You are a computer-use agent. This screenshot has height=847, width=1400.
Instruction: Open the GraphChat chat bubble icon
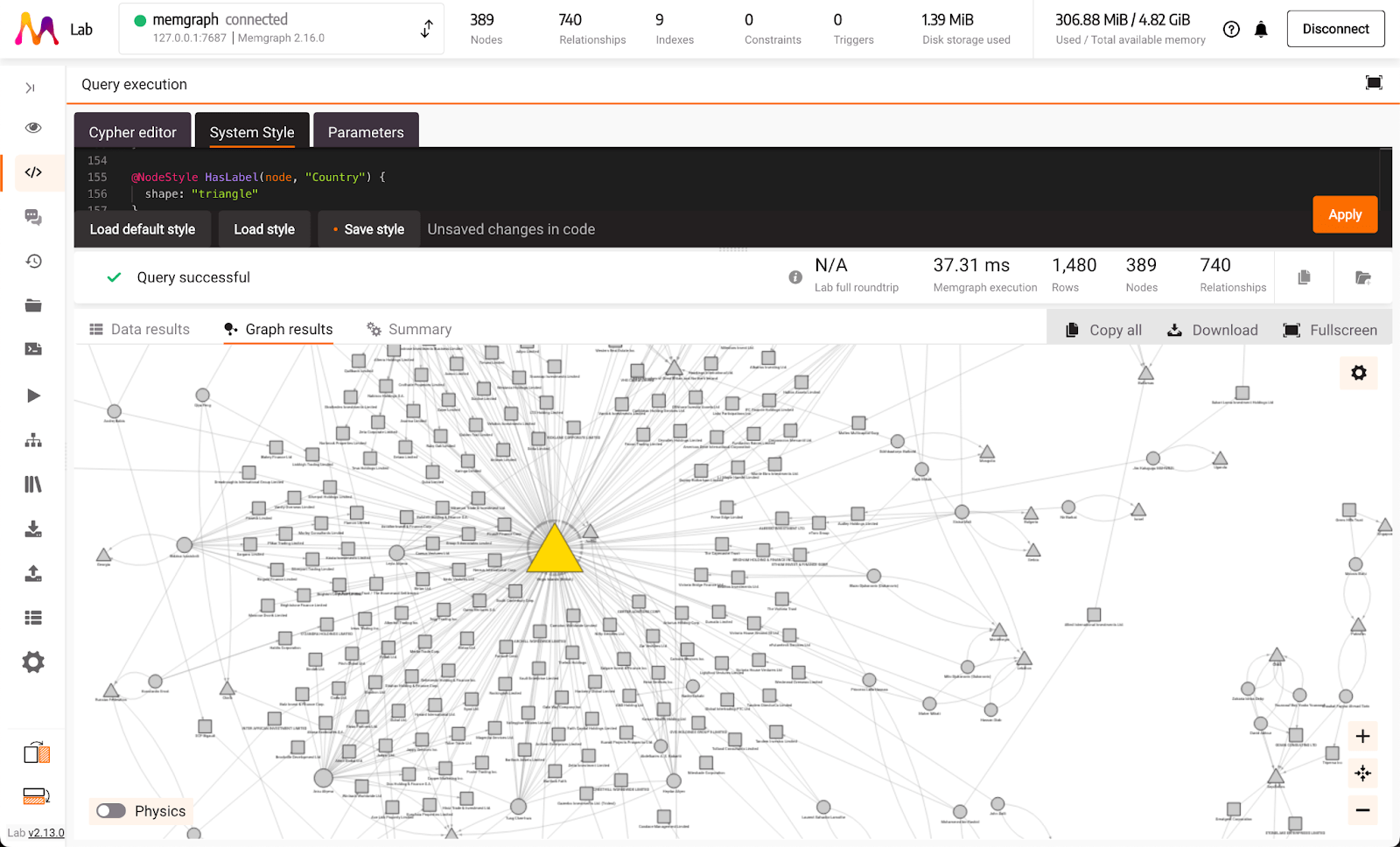pos(33,217)
